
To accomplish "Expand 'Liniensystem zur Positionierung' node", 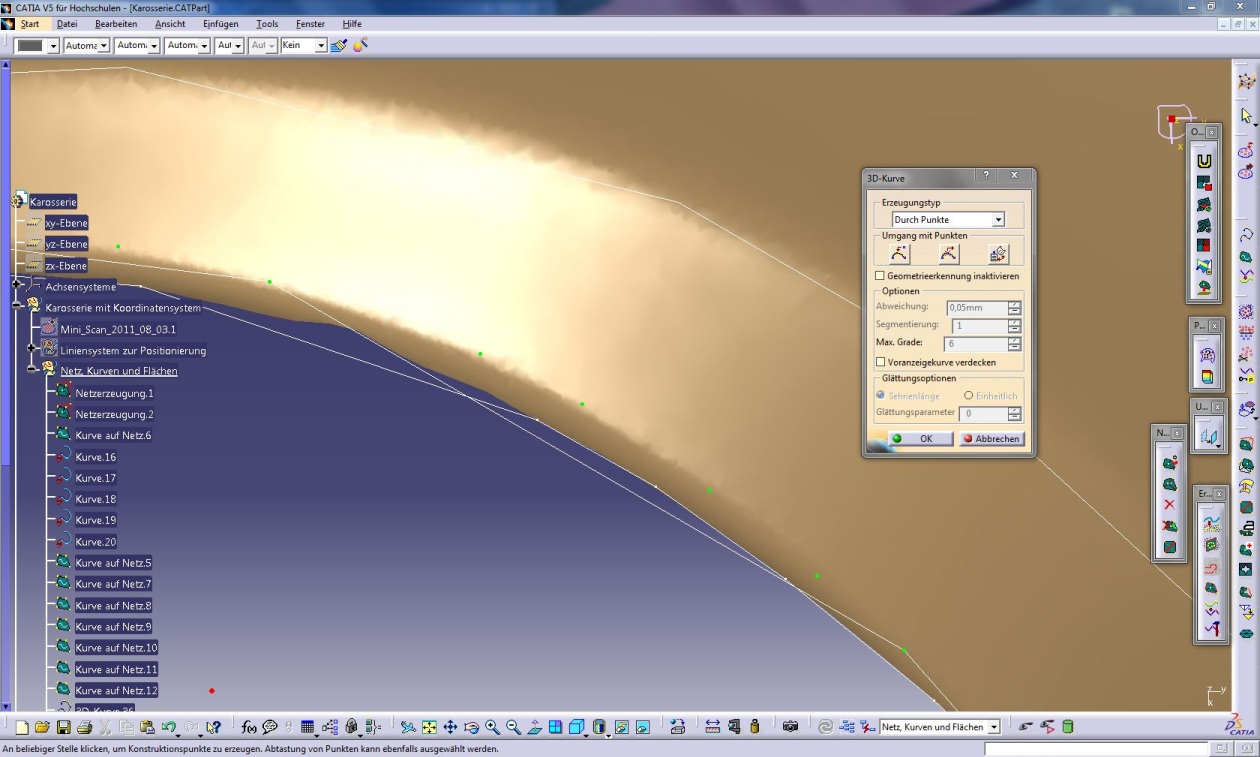I will pos(32,349).
